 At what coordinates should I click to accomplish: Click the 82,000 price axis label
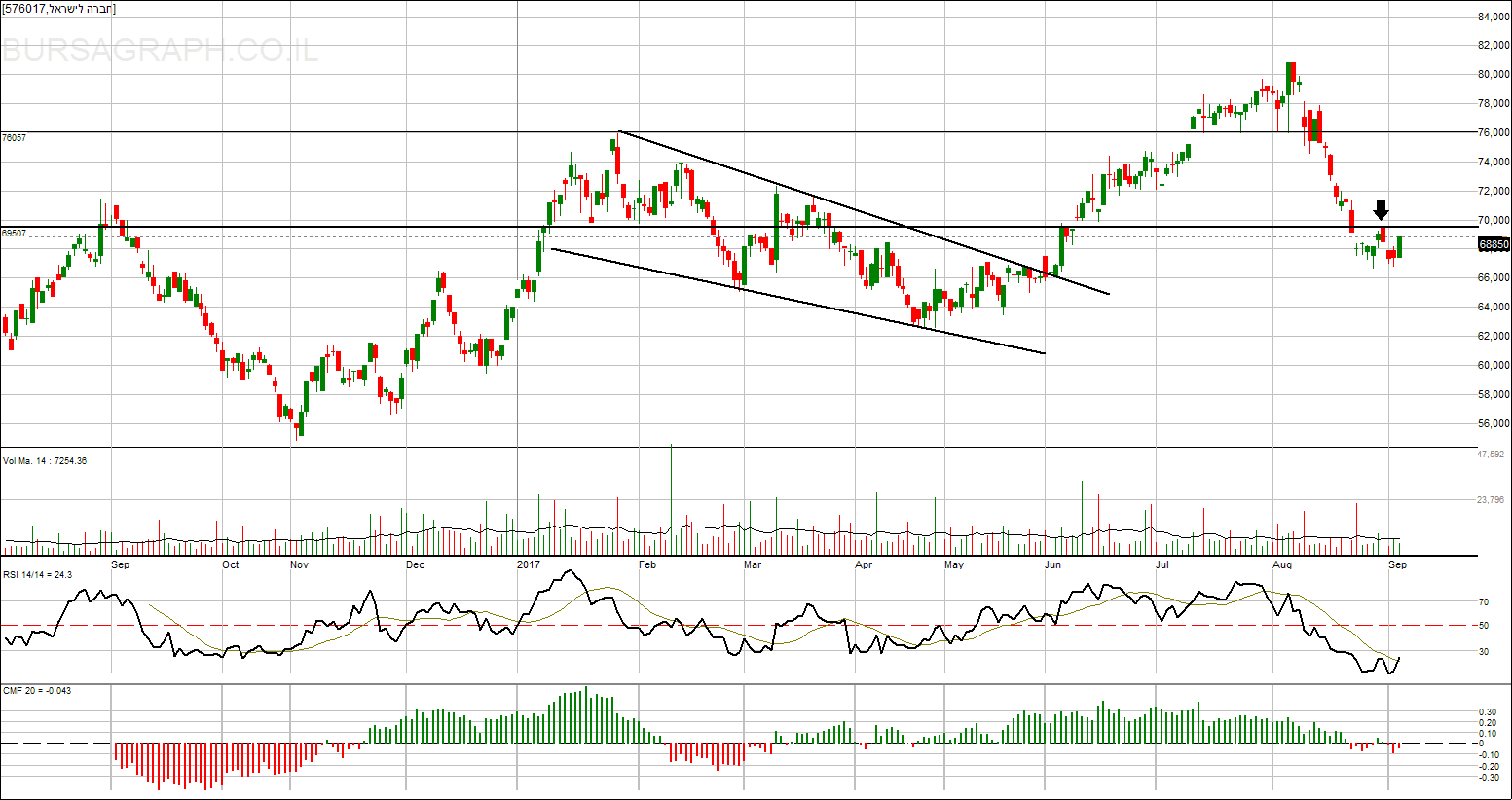pos(1494,46)
